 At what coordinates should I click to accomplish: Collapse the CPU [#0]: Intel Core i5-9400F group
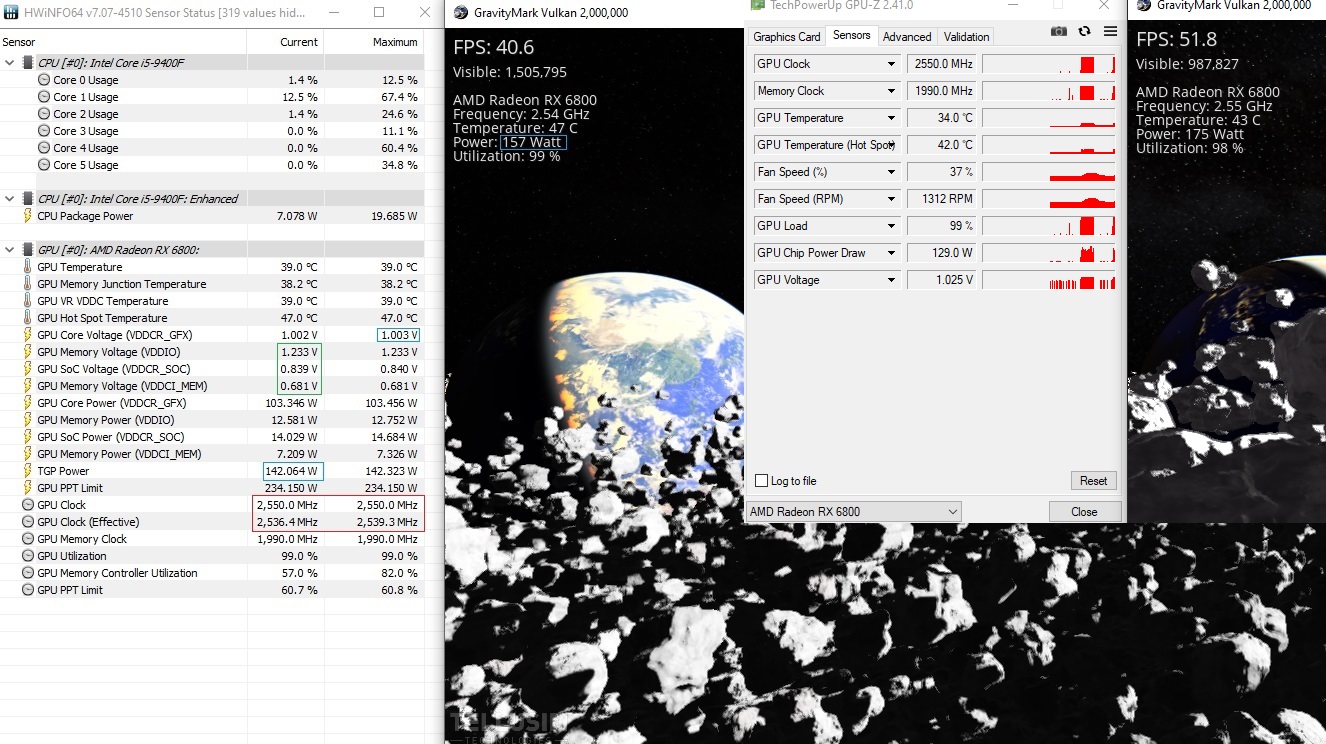click(10, 63)
